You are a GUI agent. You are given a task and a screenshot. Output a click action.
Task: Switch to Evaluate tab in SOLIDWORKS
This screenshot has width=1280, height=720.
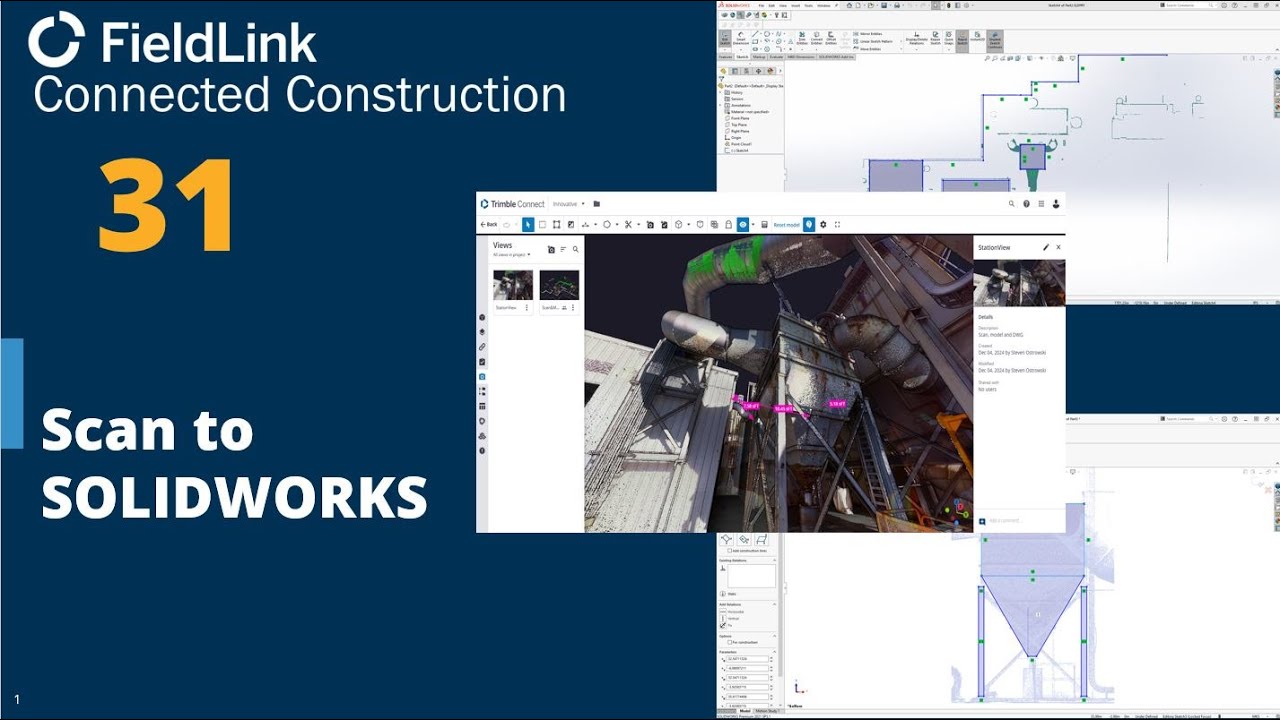[x=776, y=57]
